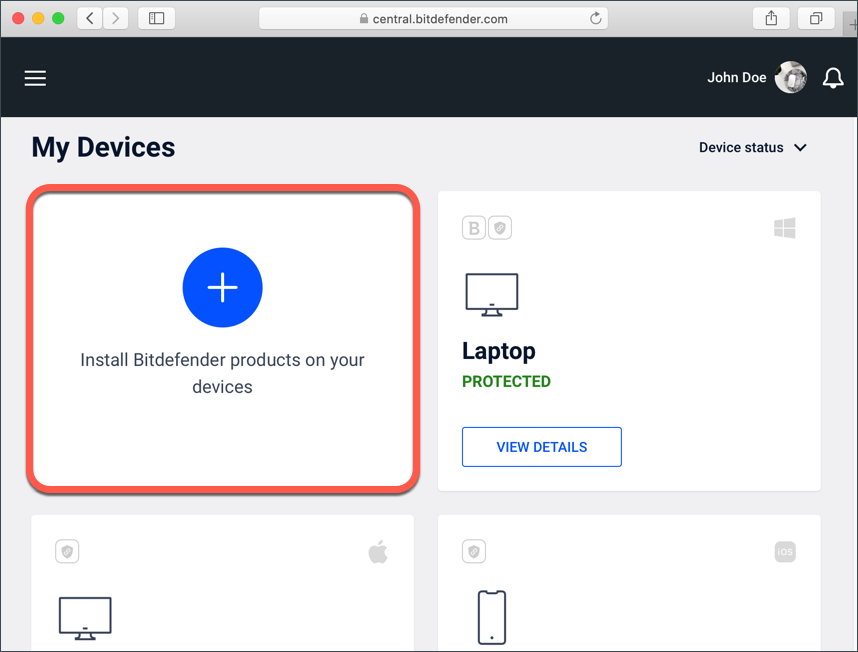Image resolution: width=858 pixels, height=652 pixels.
Task: Go forward with Safari's forward arrow
Action: pyautogui.click(x=115, y=19)
